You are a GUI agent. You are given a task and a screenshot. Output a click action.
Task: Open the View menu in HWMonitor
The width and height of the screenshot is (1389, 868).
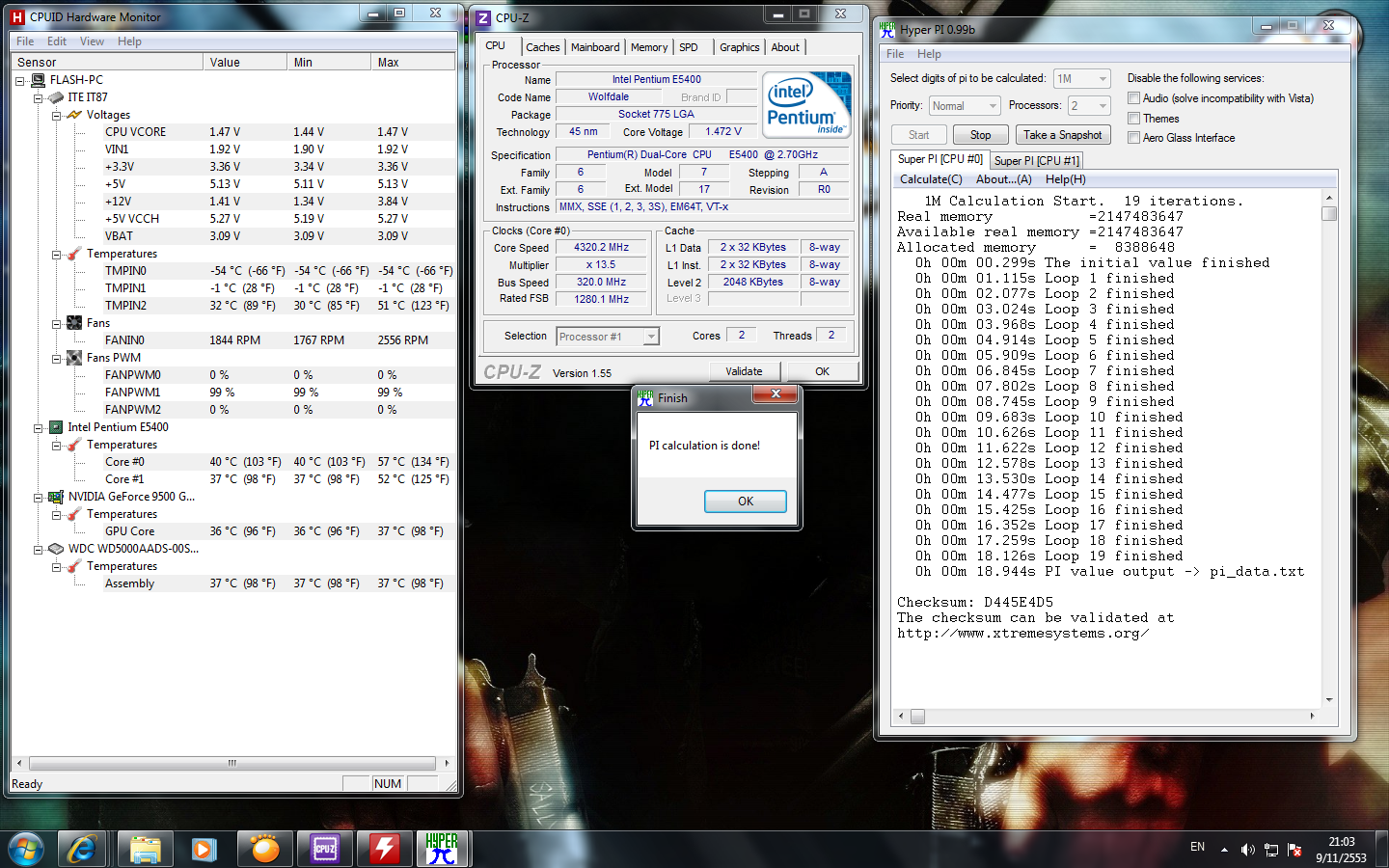pyautogui.click(x=93, y=41)
